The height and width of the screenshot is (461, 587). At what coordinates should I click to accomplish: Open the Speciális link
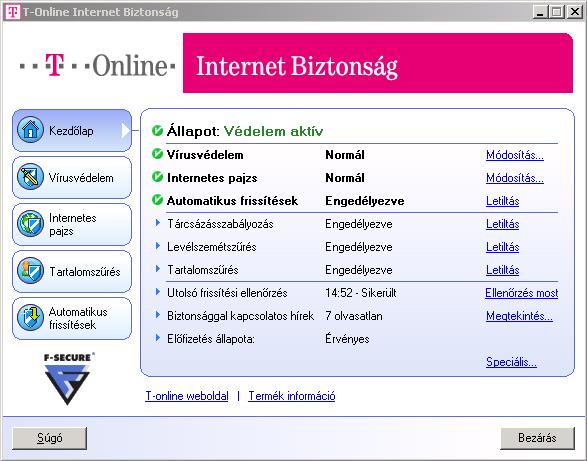point(511,362)
